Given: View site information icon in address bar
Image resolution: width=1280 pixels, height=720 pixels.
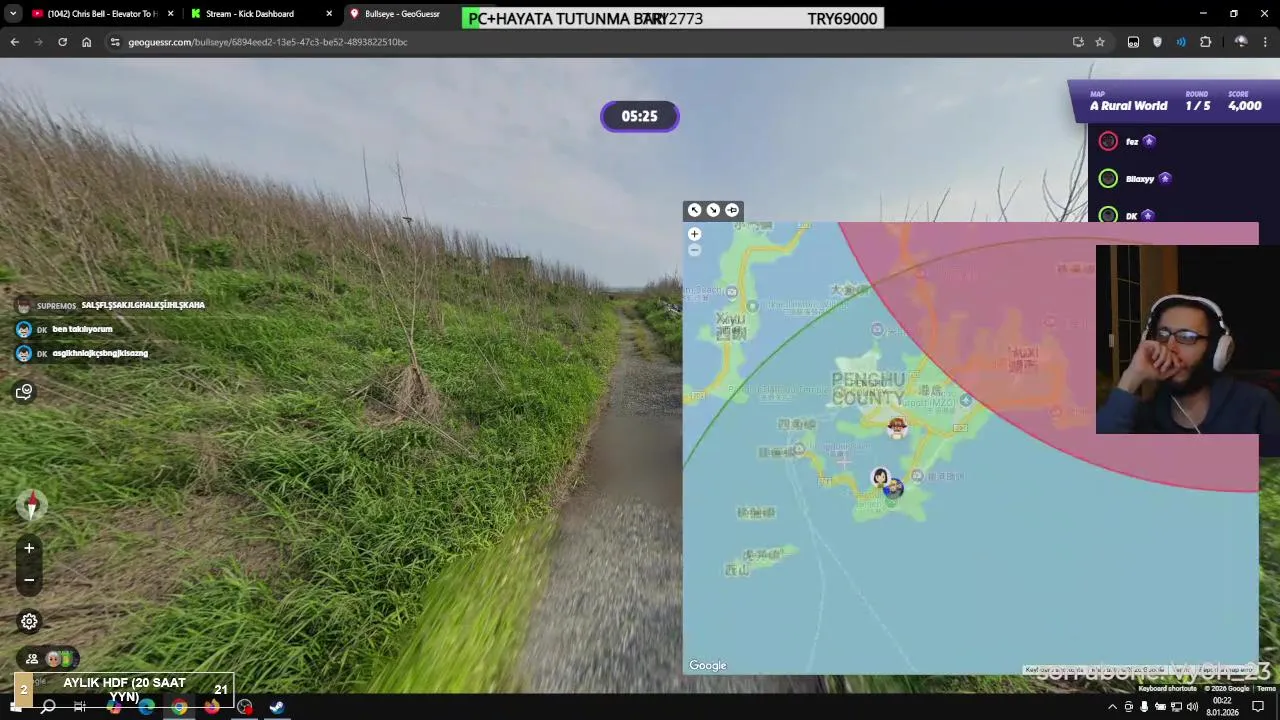Looking at the screenshot, I should point(115,42).
